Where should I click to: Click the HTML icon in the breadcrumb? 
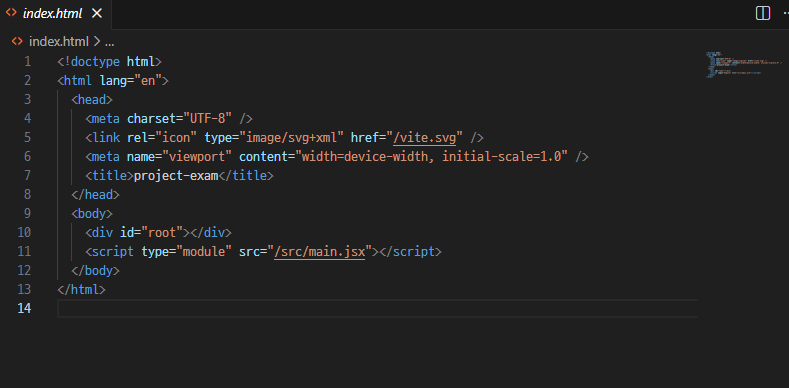[17, 41]
